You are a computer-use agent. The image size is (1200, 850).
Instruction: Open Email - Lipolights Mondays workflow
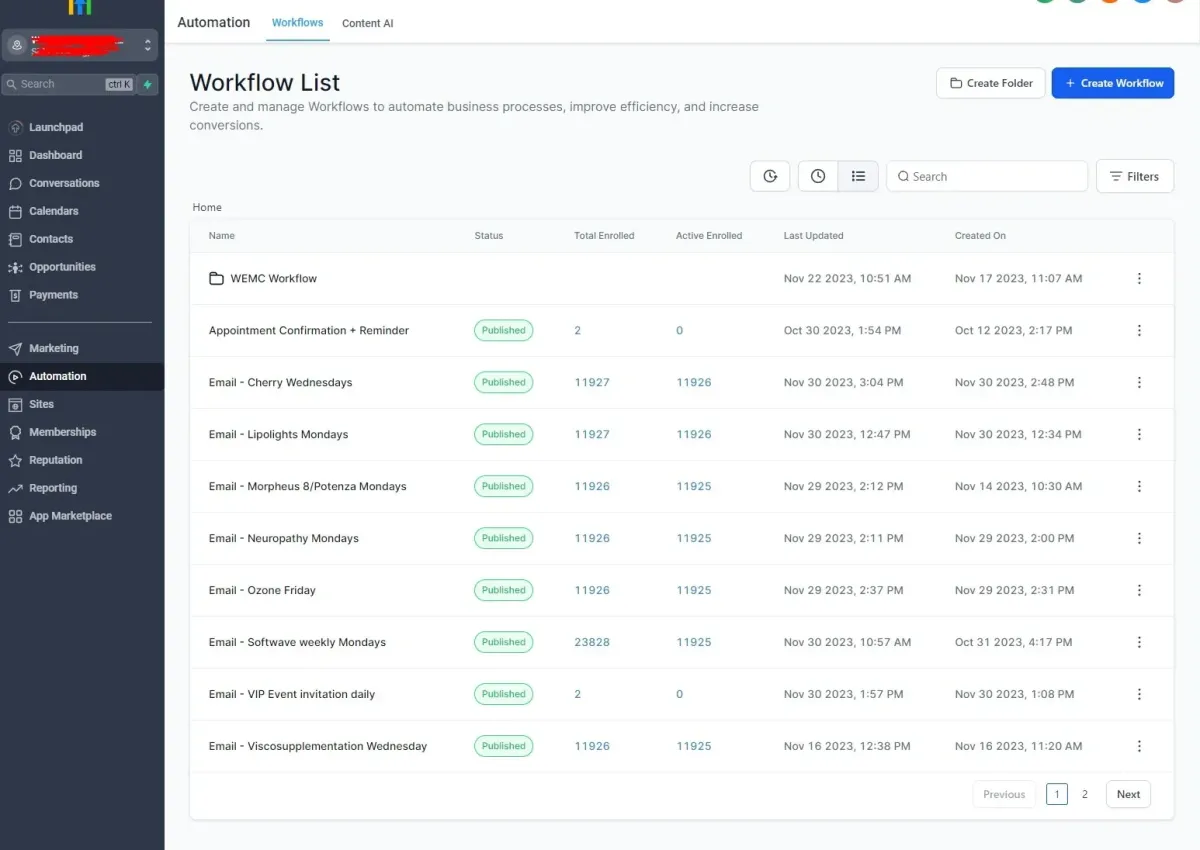click(279, 434)
